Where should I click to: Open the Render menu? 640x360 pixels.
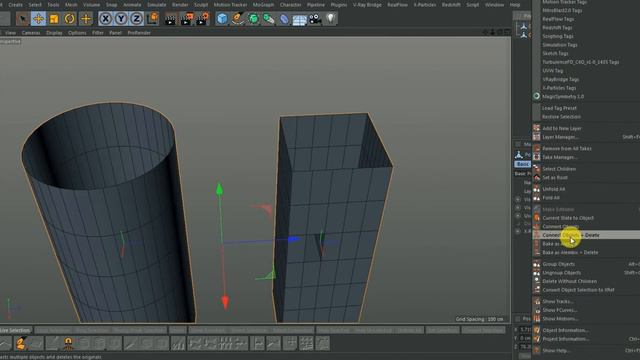180,5
